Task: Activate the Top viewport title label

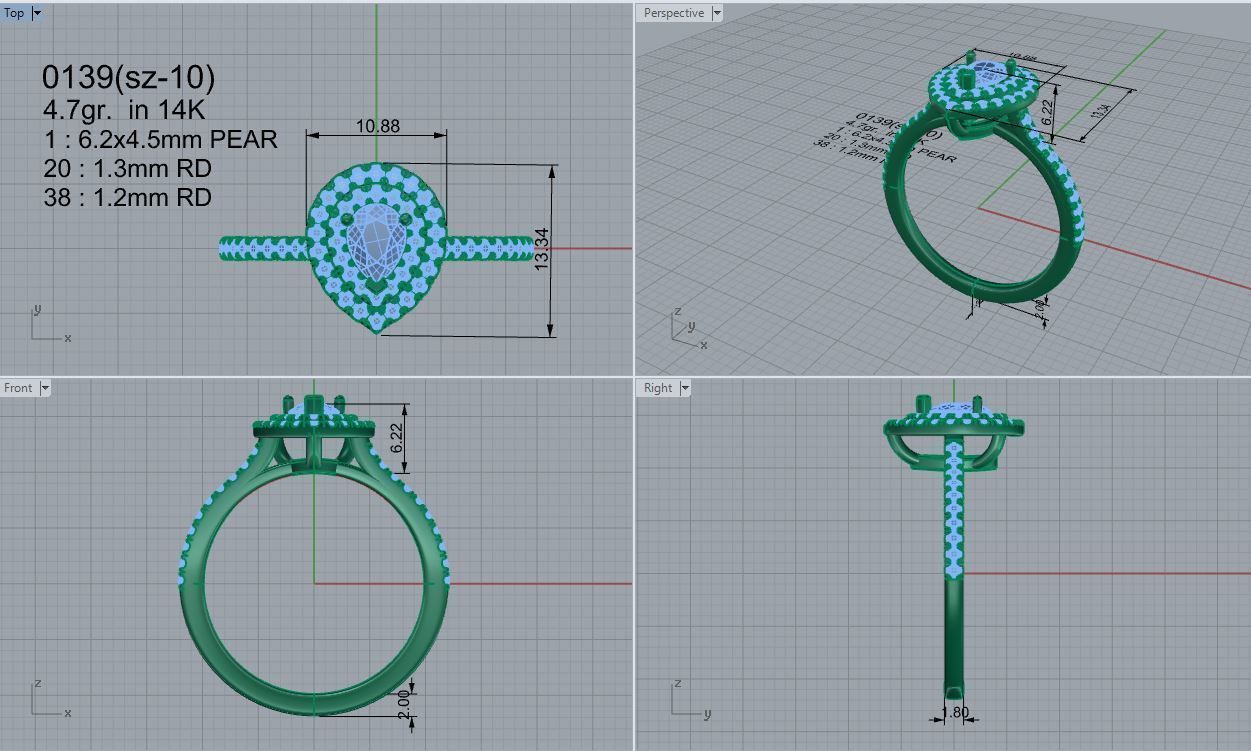Action: click(15, 13)
